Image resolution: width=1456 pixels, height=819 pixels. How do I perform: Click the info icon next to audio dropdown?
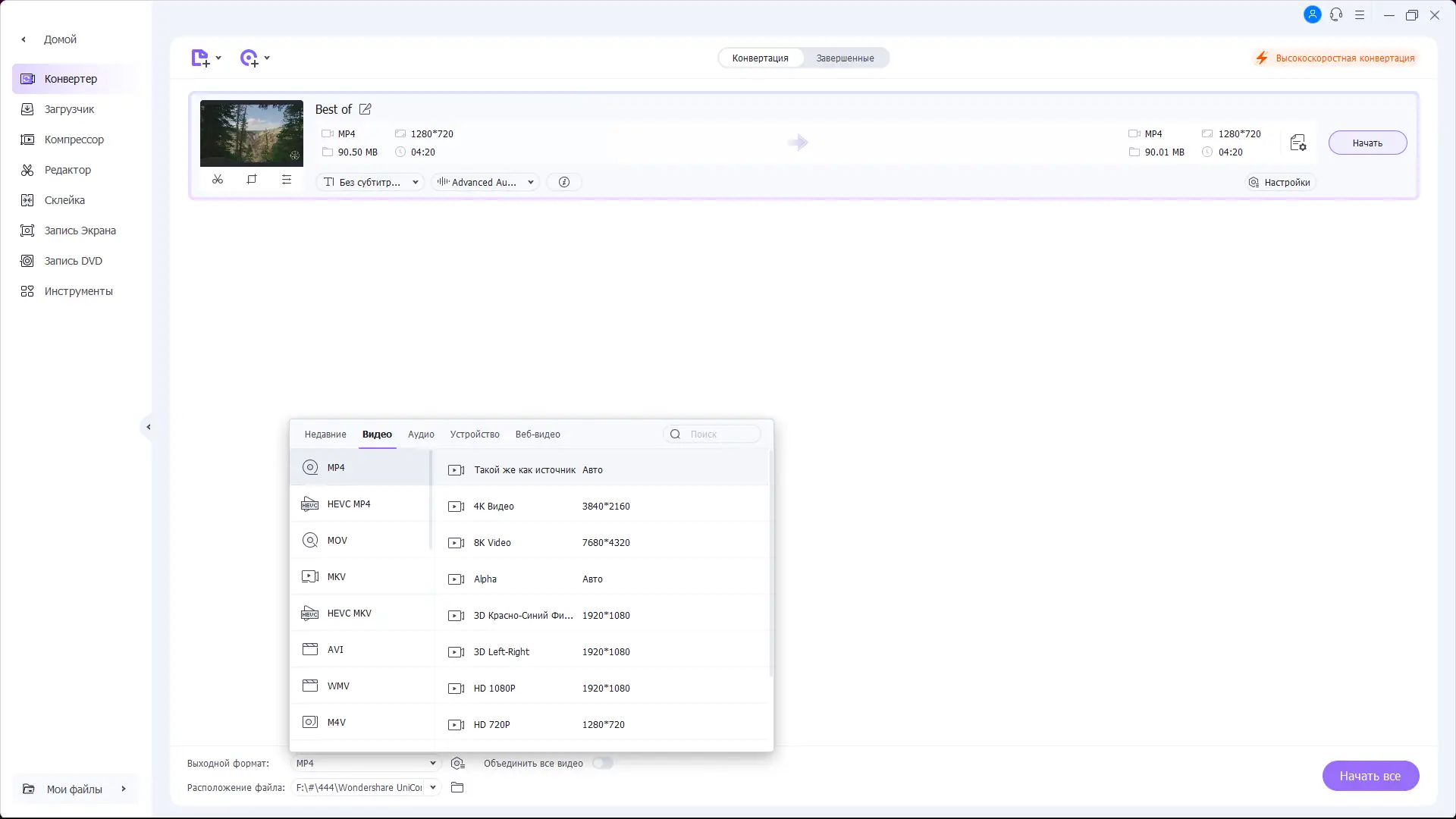[564, 182]
